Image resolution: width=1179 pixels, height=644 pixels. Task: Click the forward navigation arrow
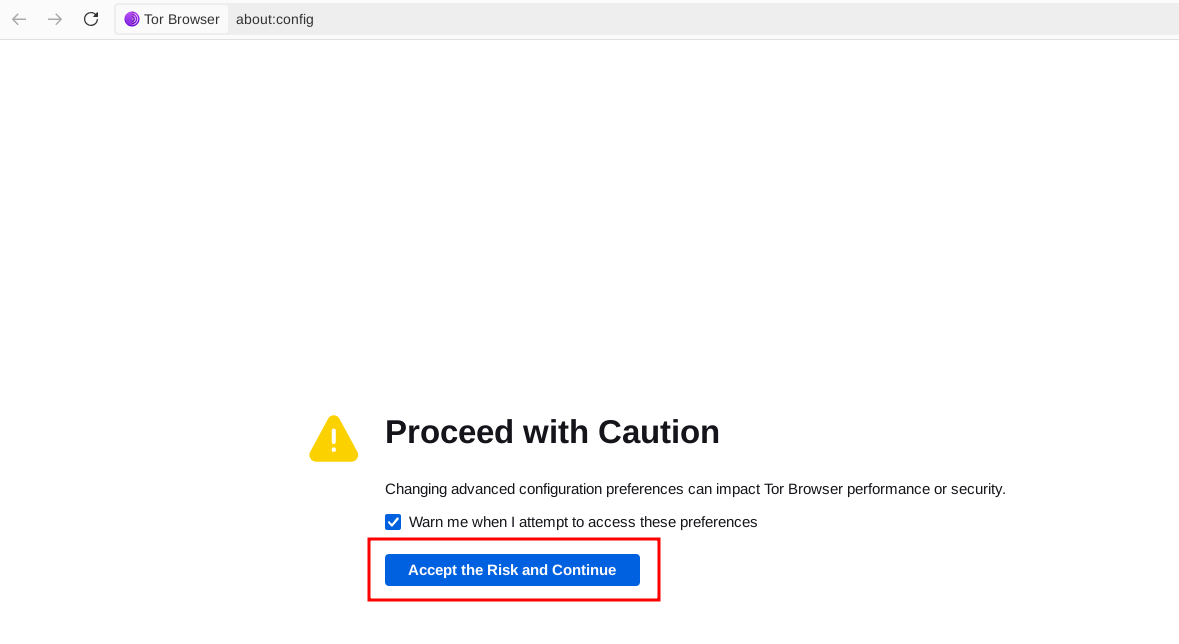(55, 19)
